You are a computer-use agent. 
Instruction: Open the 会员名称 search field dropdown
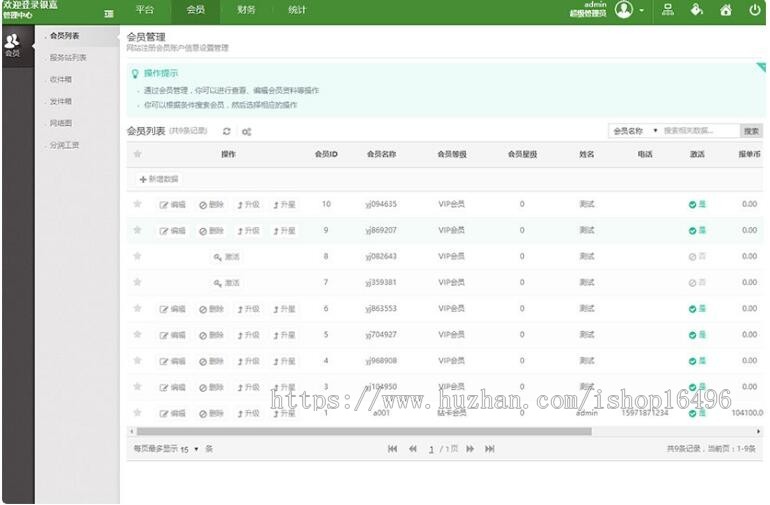pos(634,131)
